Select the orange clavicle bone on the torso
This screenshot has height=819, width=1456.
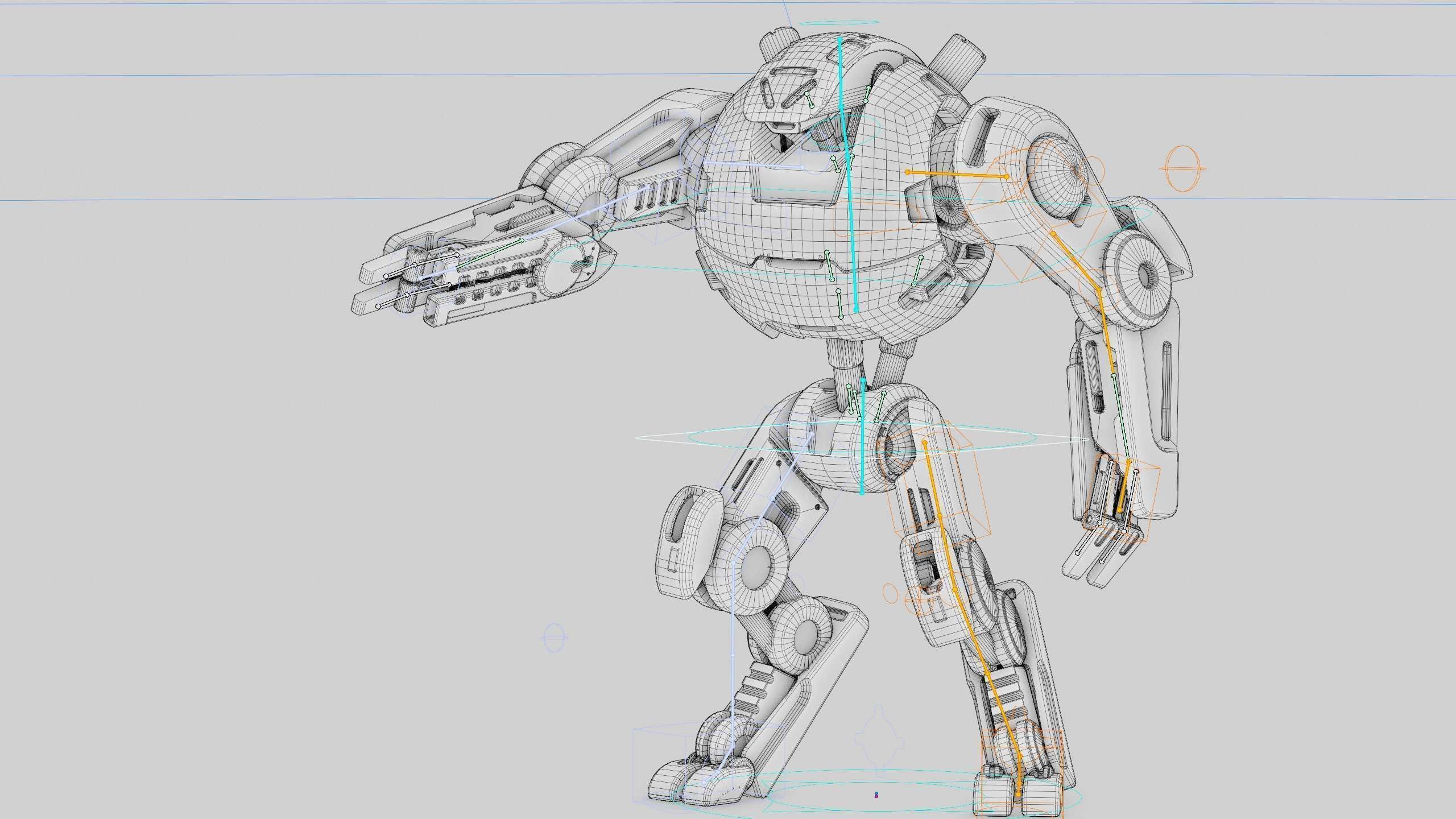click(957, 174)
